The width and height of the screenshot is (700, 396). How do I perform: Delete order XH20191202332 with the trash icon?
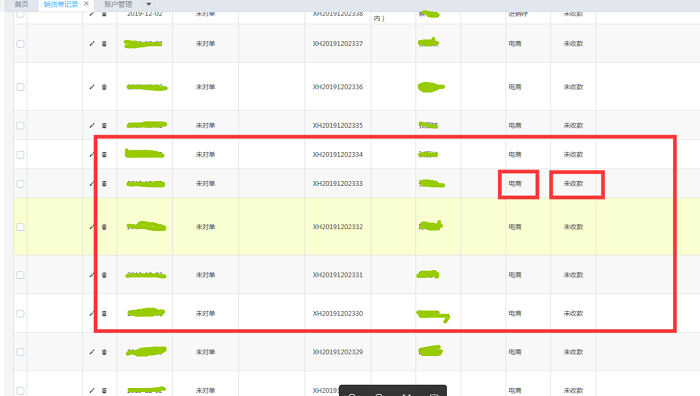coord(104,227)
